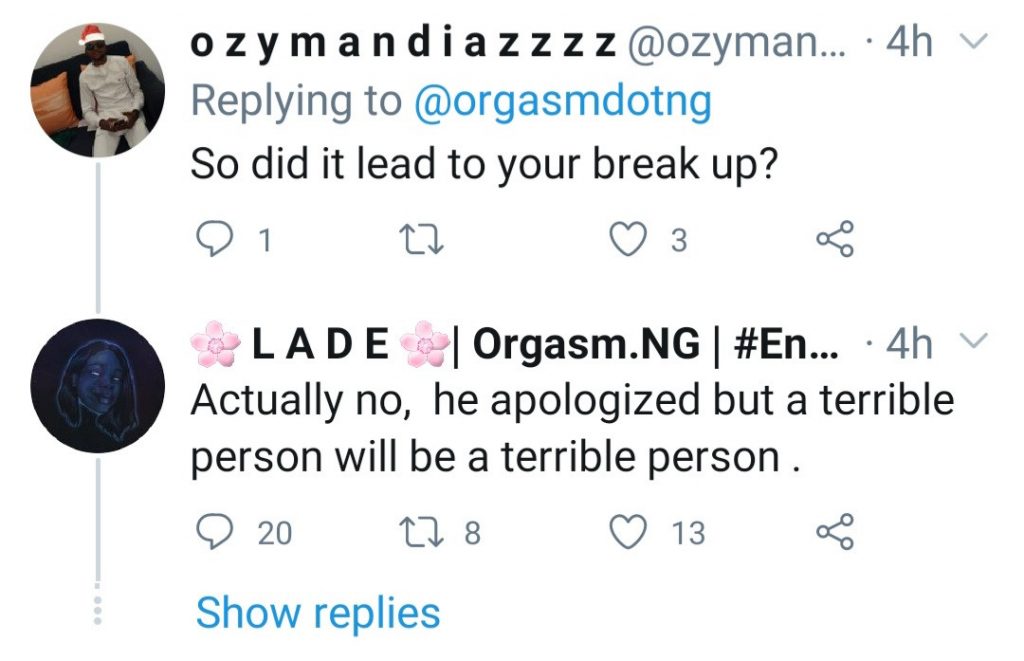Screen dimensions: 1024x661
Task: Open ozymandiazzzz's profile picture
Action: [97, 91]
